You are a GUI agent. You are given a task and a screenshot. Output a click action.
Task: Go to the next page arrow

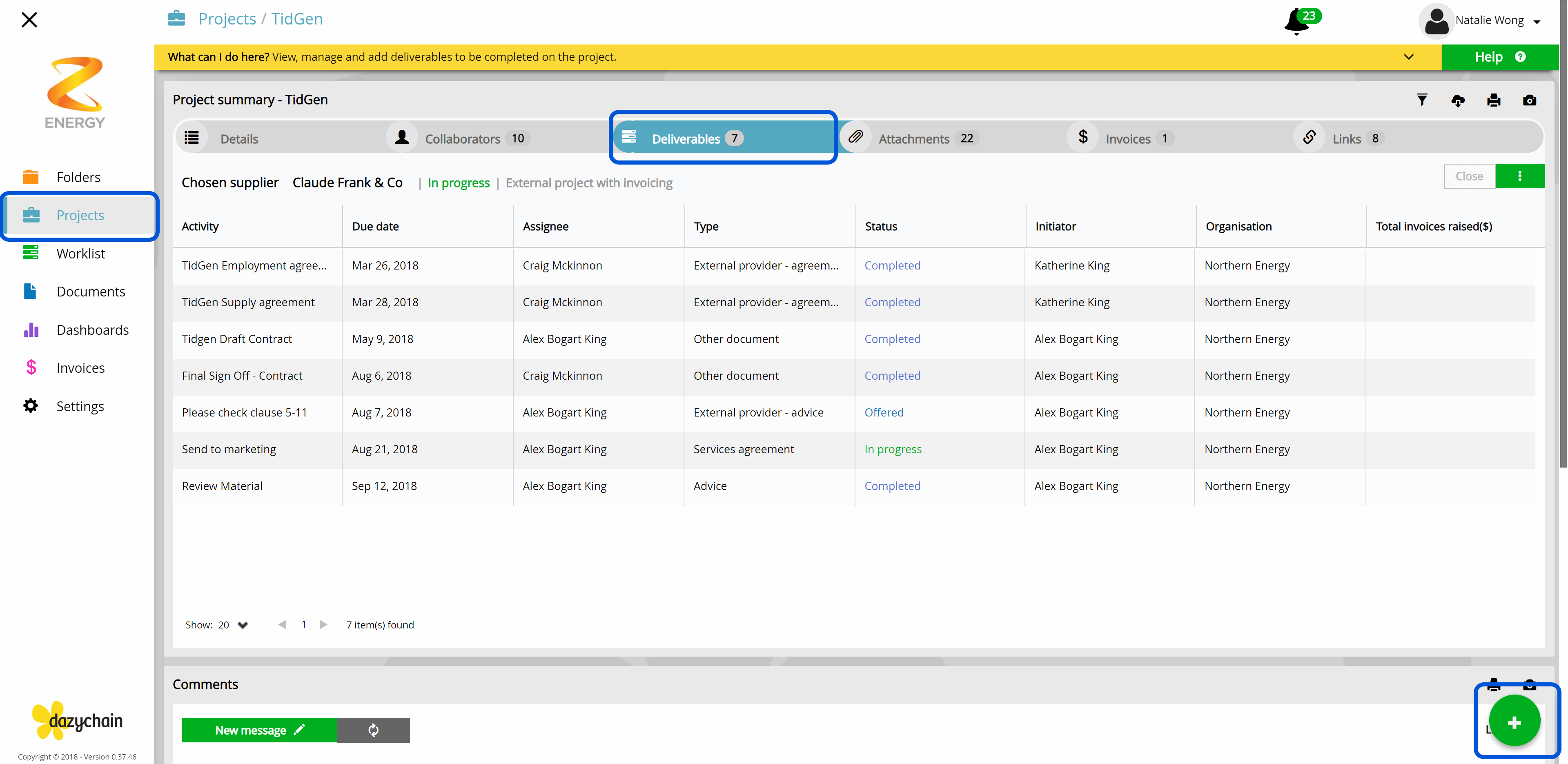[323, 625]
